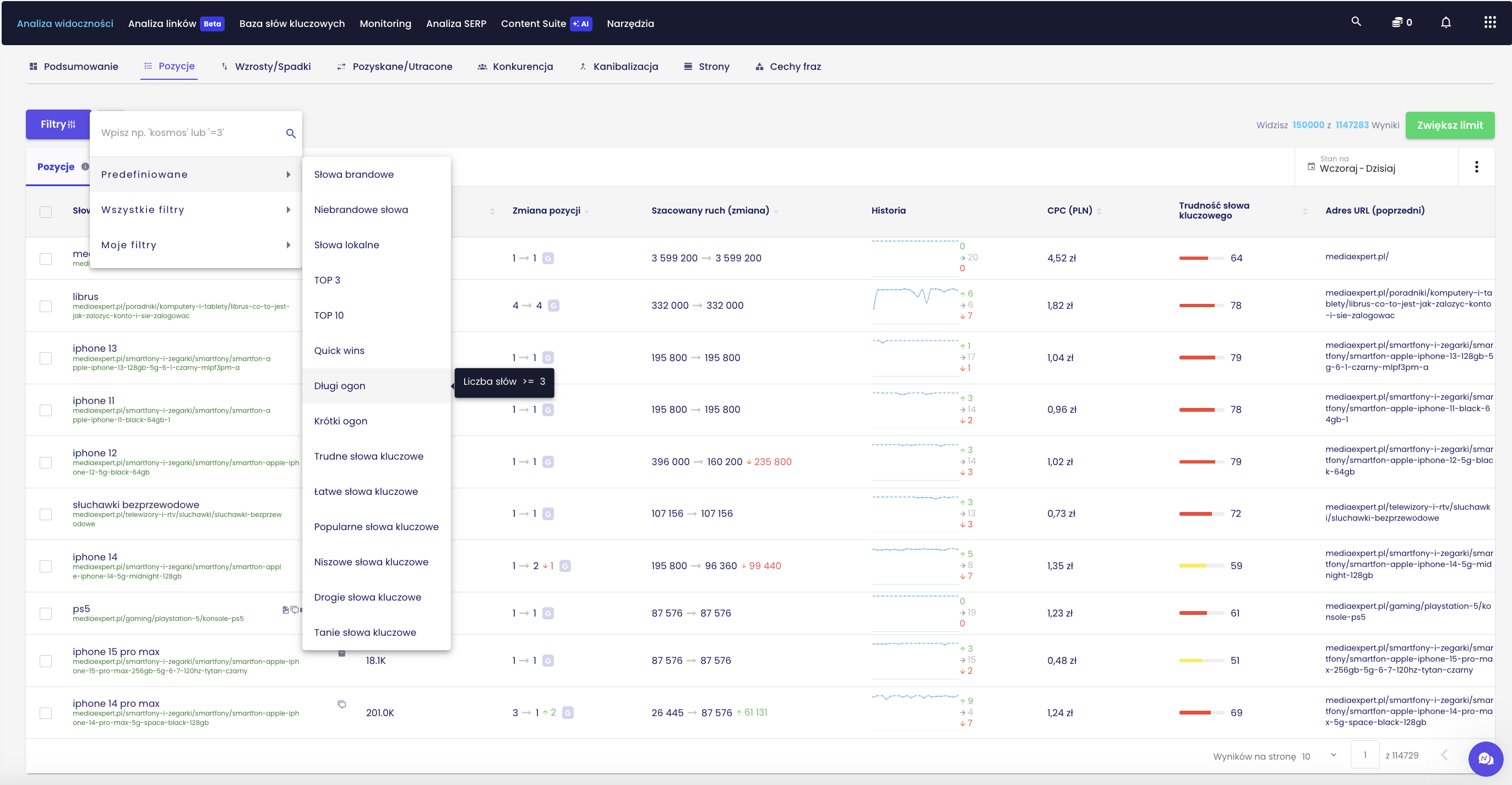The height and width of the screenshot is (785, 1512).
Task: Click the Google icon in iphone 12 row
Action: tap(548, 462)
